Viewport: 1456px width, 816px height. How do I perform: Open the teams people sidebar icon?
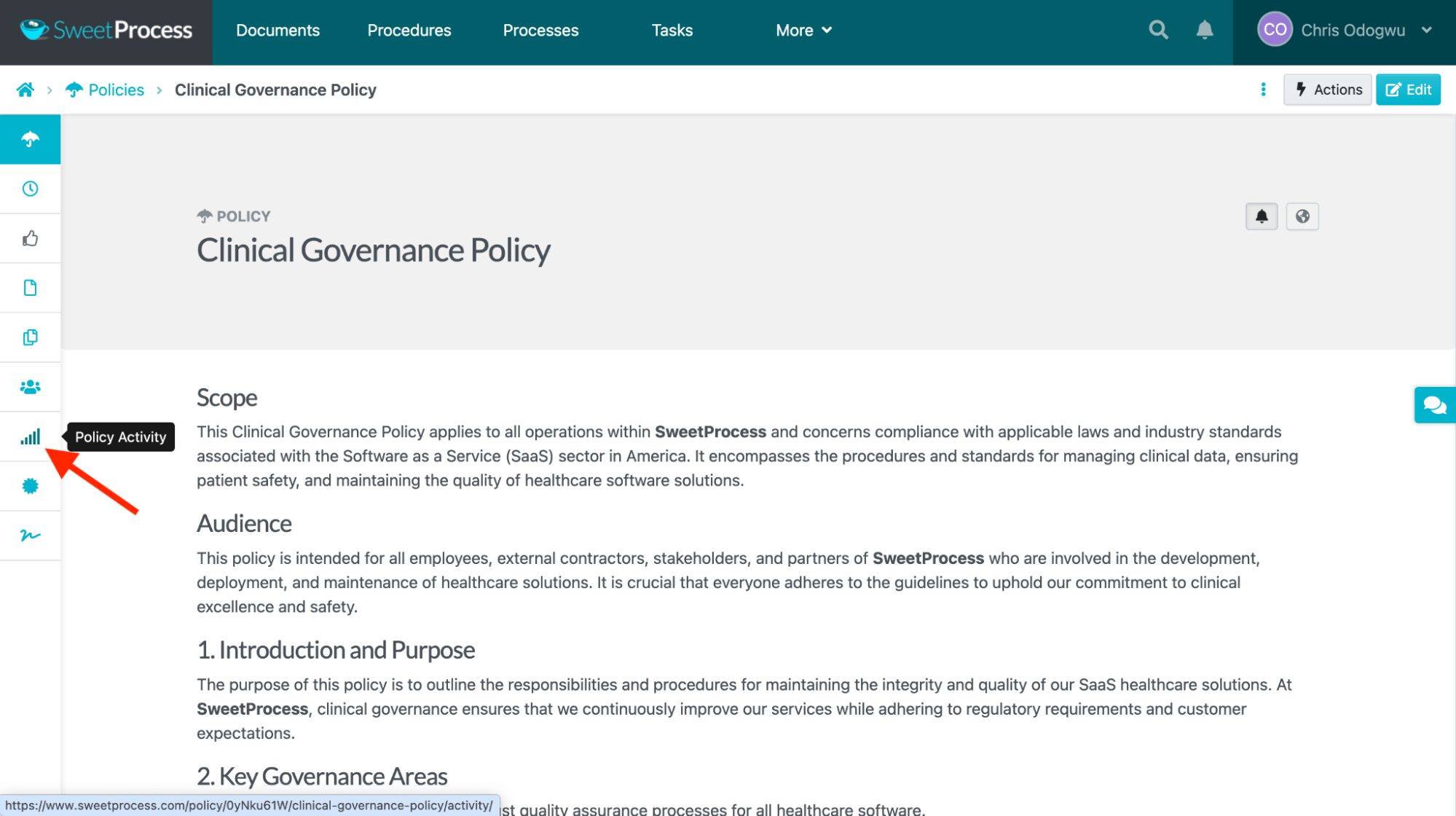(x=30, y=387)
